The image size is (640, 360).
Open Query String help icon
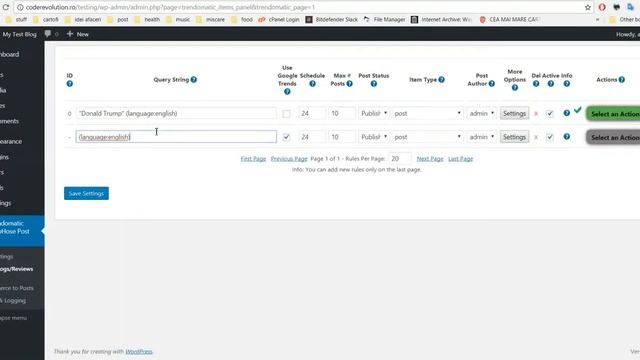[x=194, y=80]
